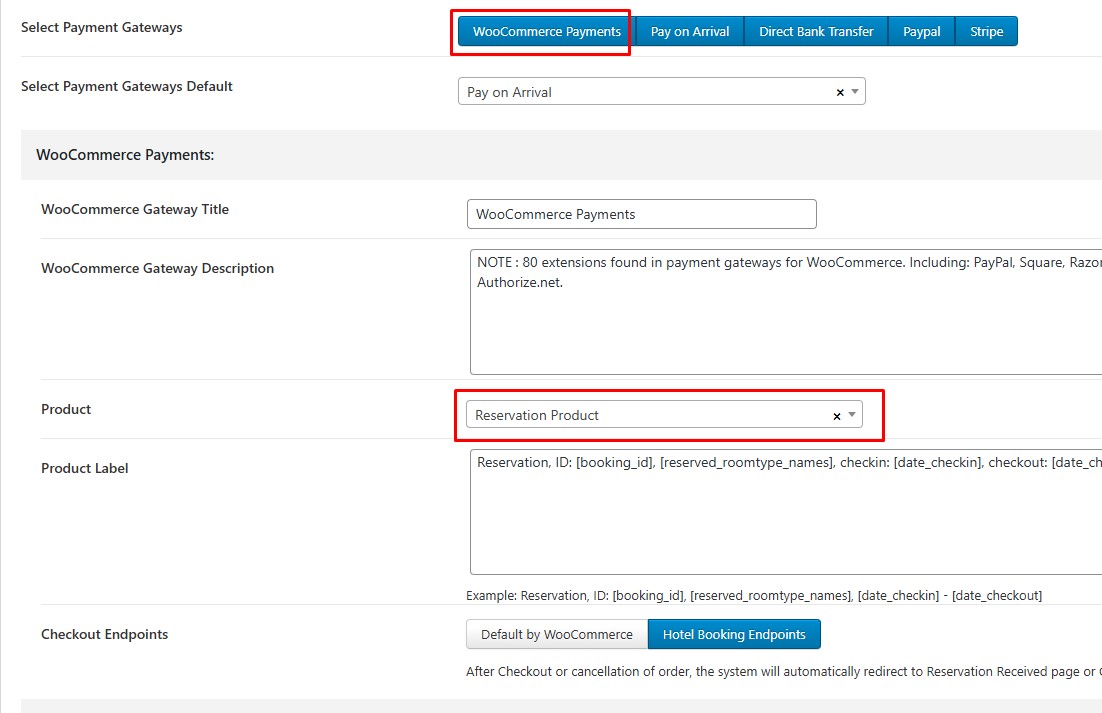Click the WooCommerce Payments section header
This screenshot has height=713, width=1102.
(125, 155)
